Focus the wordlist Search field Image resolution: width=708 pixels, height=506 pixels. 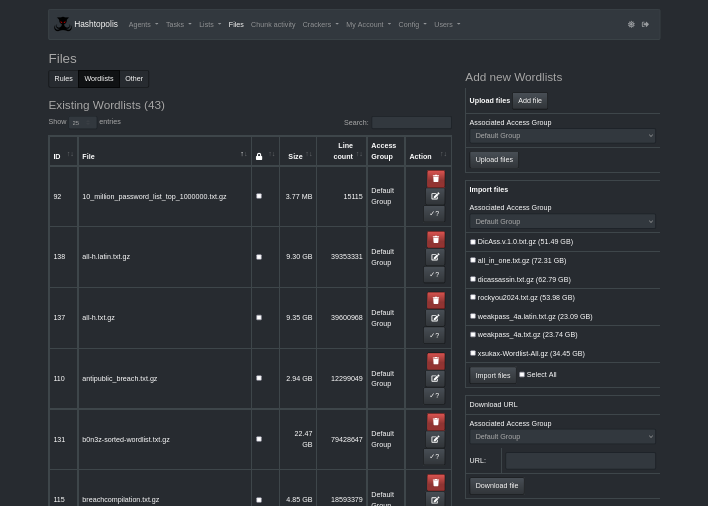click(411, 123)
